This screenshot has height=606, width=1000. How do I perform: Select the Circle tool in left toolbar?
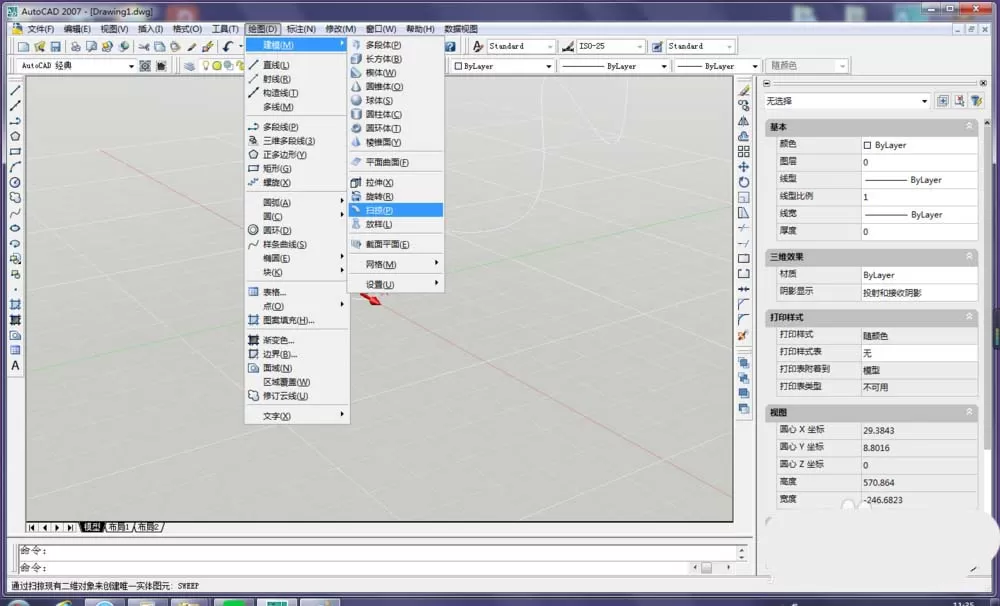[15, 182]
